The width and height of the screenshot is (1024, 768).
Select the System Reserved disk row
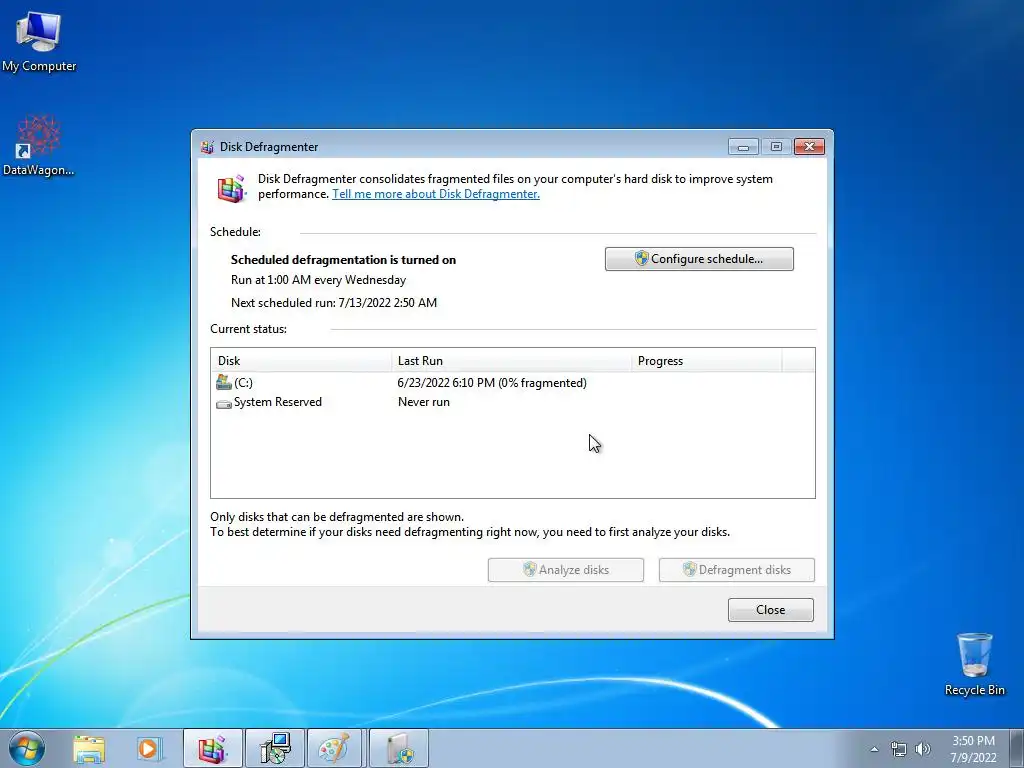pyautogui.click(x=513, y=402)
